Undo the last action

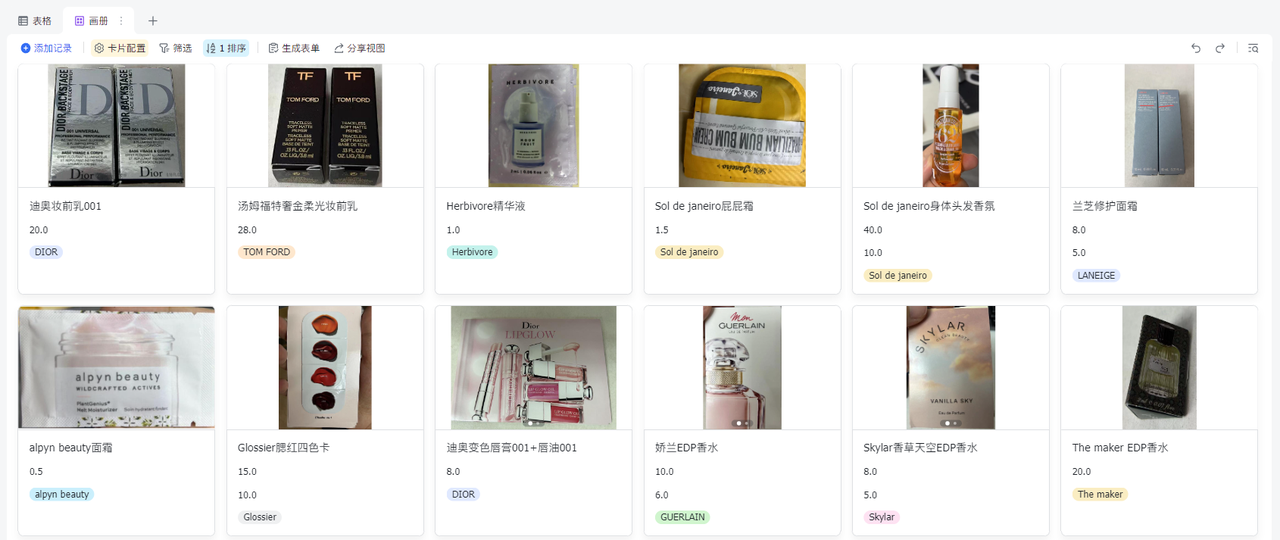pyautogui.click(x=1196, y=48)
